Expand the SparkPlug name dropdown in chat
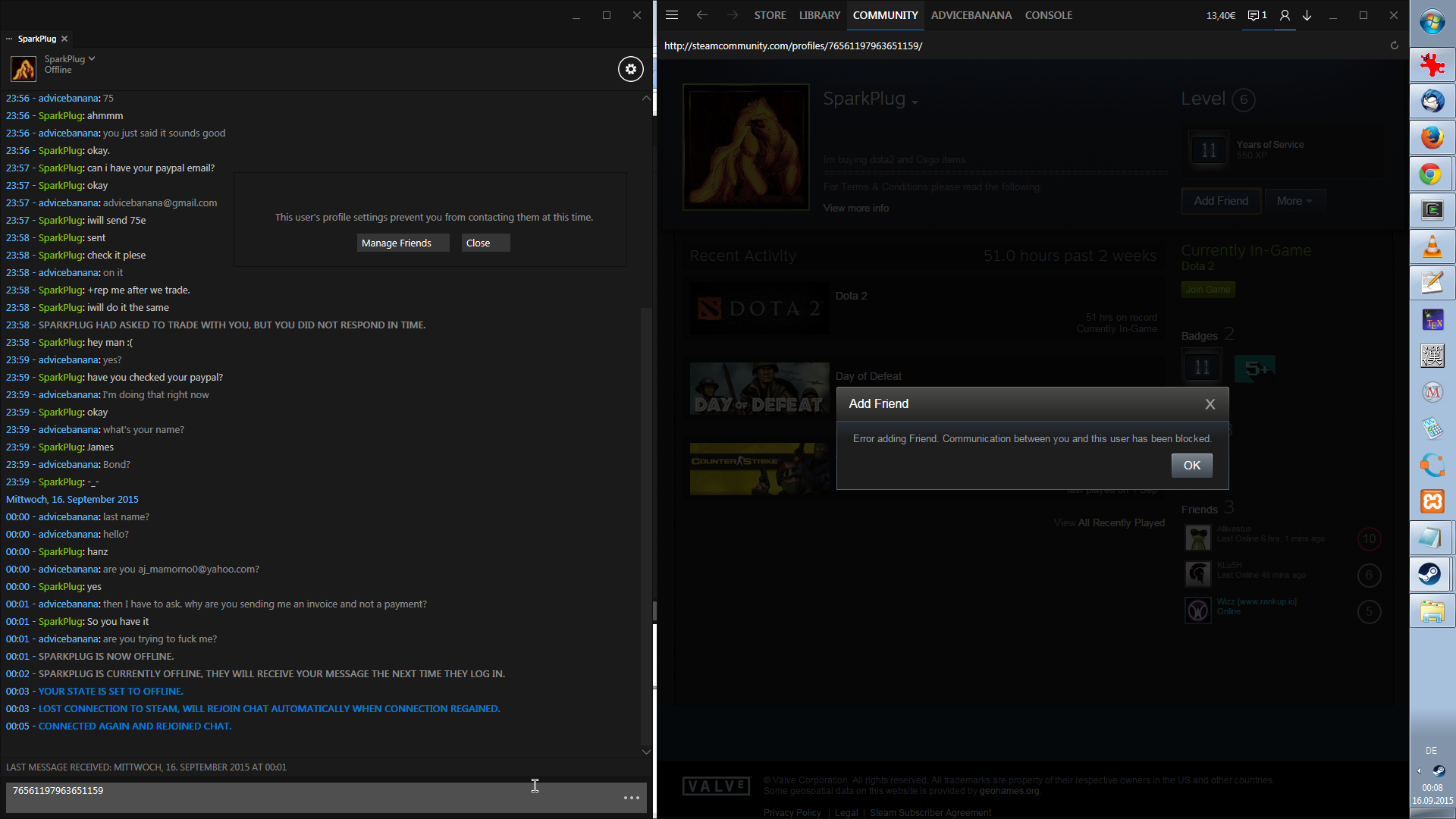The height and width of the screenshot is (819, 1456). 92,58
